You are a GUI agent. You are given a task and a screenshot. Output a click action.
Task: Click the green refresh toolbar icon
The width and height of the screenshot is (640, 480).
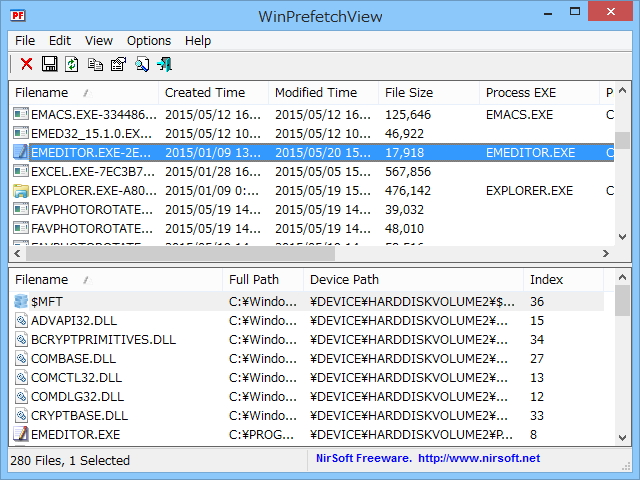(72, 64)
